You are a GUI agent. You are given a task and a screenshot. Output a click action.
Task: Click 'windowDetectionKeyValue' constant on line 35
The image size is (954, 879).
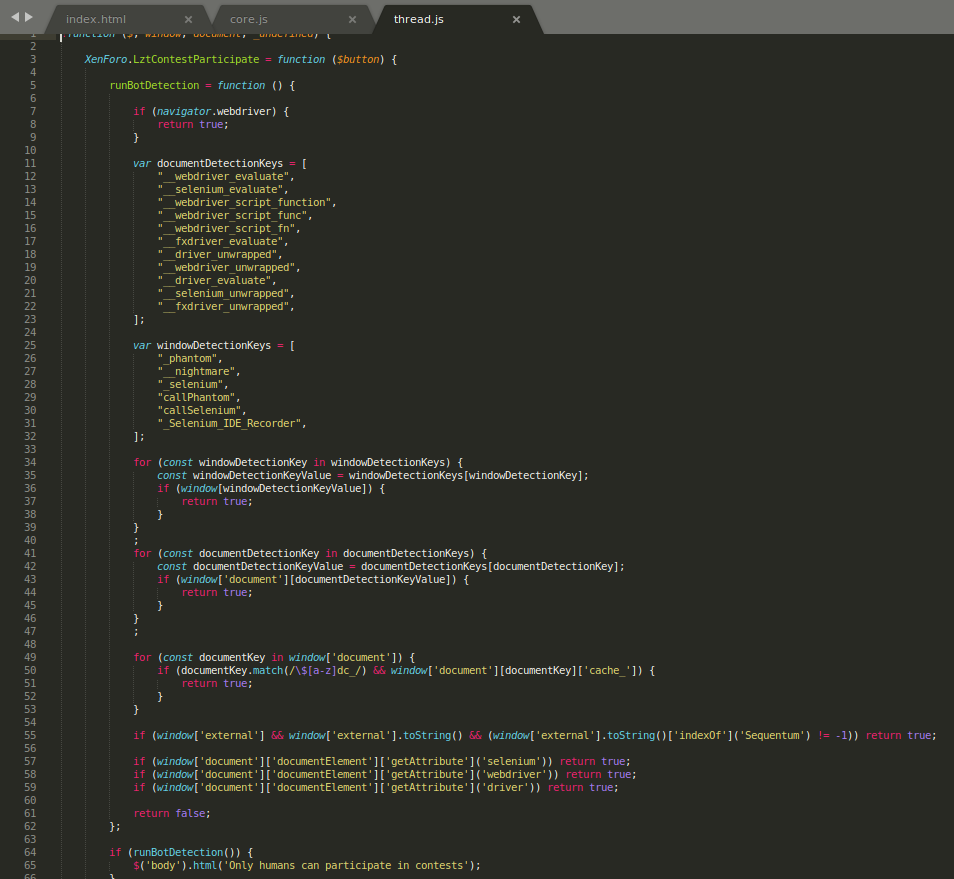tap(262, 476)
